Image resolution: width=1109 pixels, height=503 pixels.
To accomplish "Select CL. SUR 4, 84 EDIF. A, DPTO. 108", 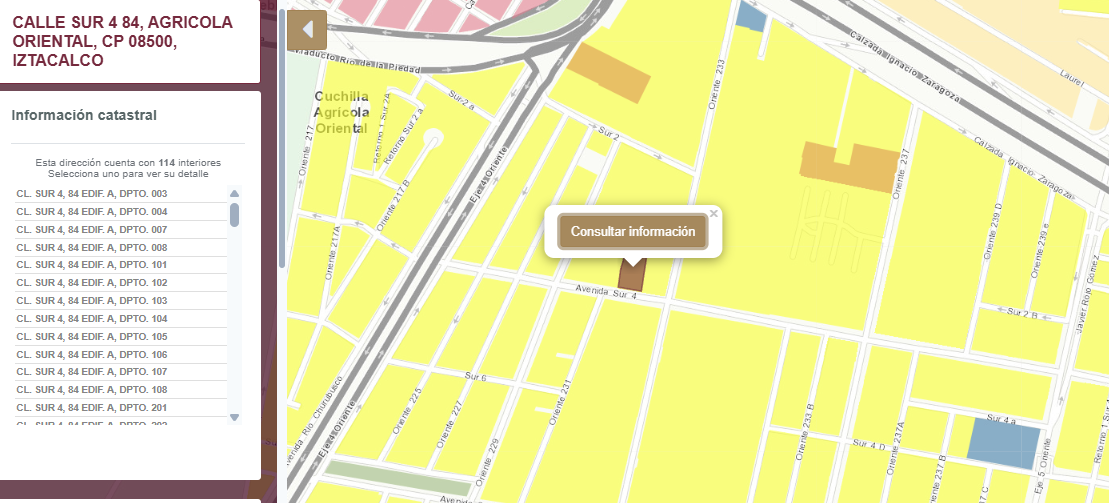I will pyautogui.click(x=120, y=390).
